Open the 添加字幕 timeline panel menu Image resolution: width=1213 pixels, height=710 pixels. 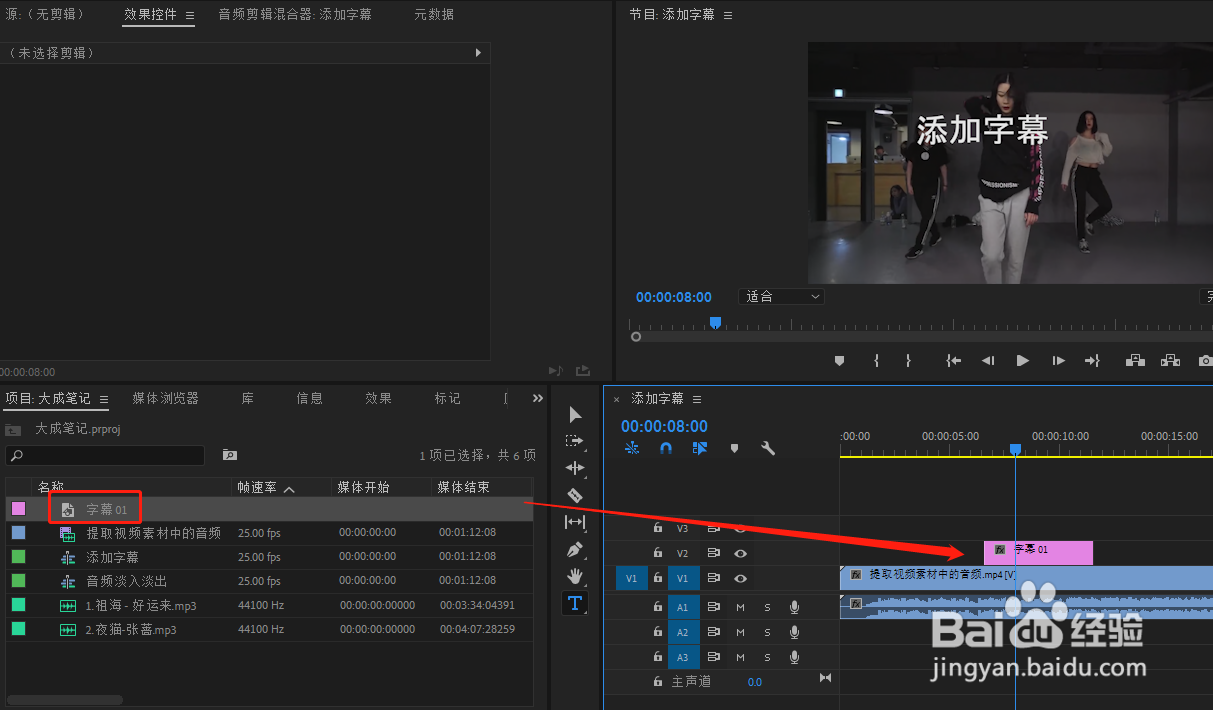tap(697, 398)
